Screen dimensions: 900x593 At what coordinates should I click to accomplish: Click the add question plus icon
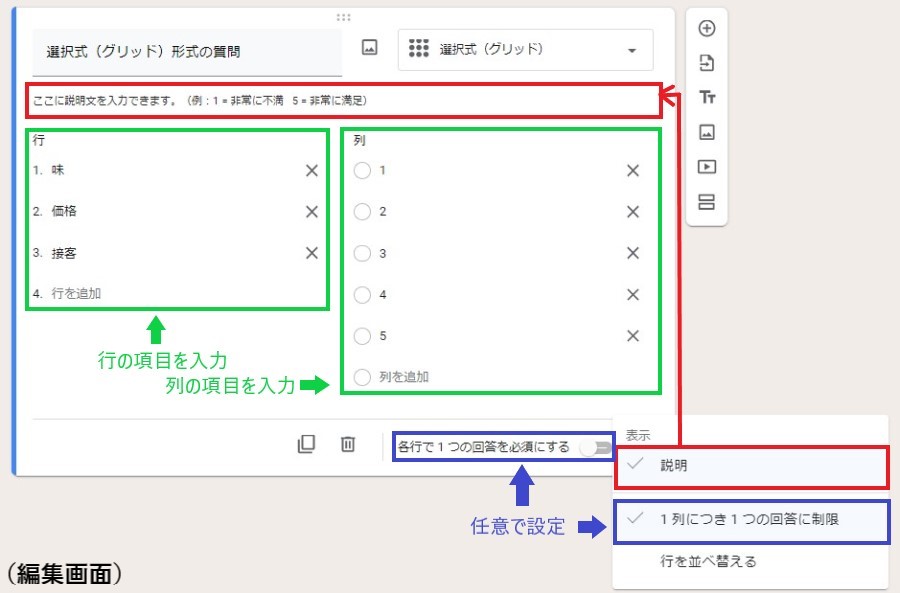pos(706,28)
